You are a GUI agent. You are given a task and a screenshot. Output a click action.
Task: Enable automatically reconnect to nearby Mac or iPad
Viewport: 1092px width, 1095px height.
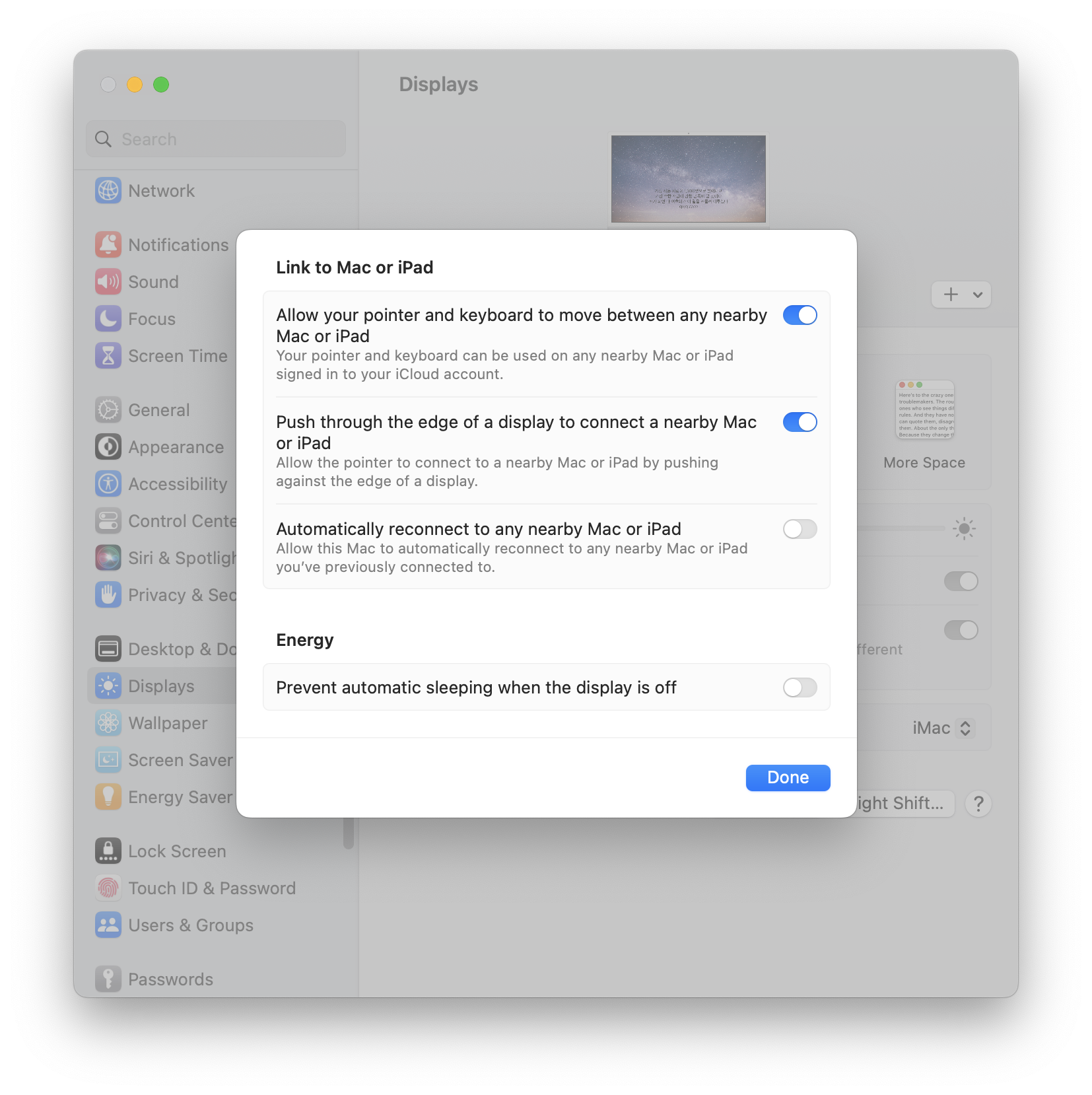click(x=800, y=529)
